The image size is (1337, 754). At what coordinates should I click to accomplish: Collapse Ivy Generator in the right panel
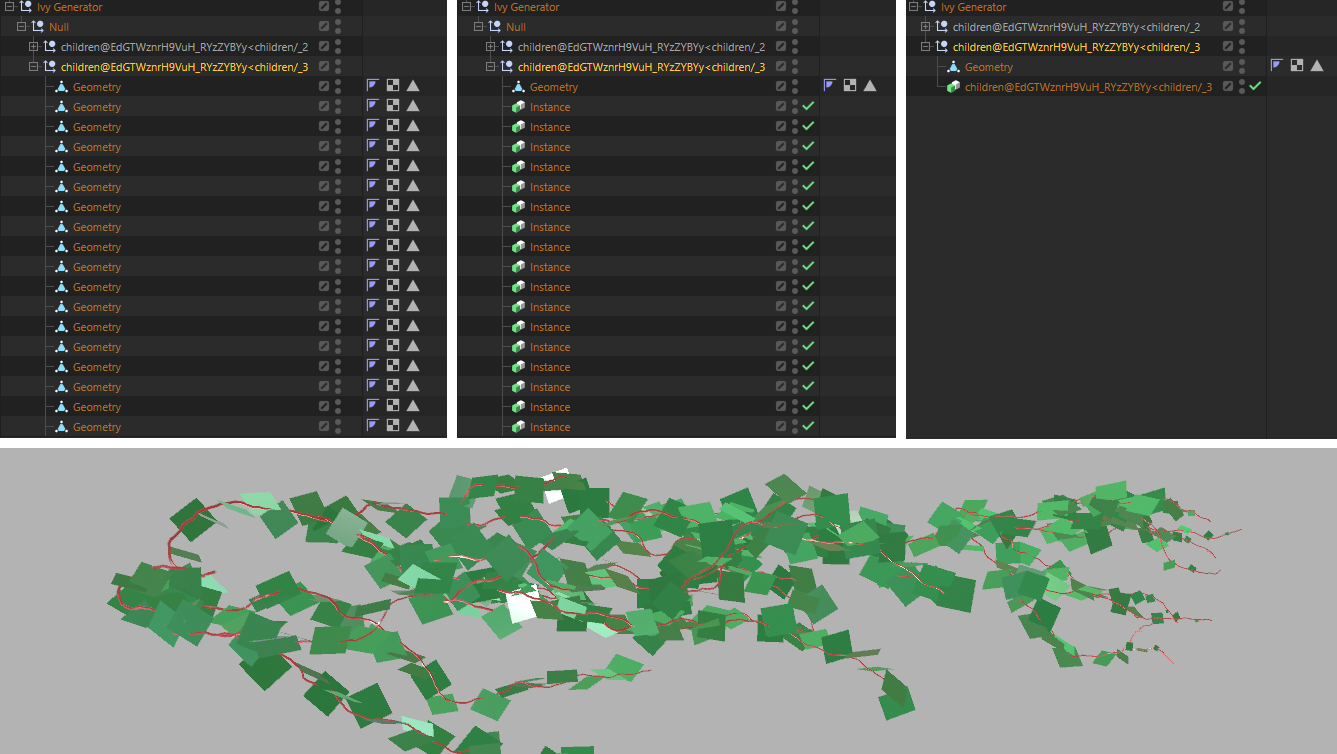coord(913,7)
